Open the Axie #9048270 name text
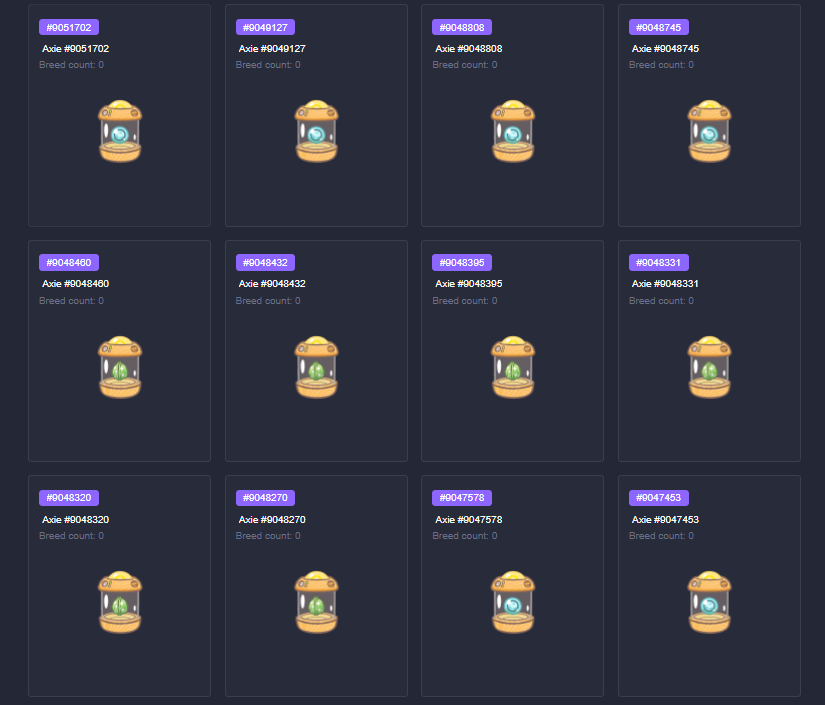This screenshot has height=705, width=825. [272, 519]
